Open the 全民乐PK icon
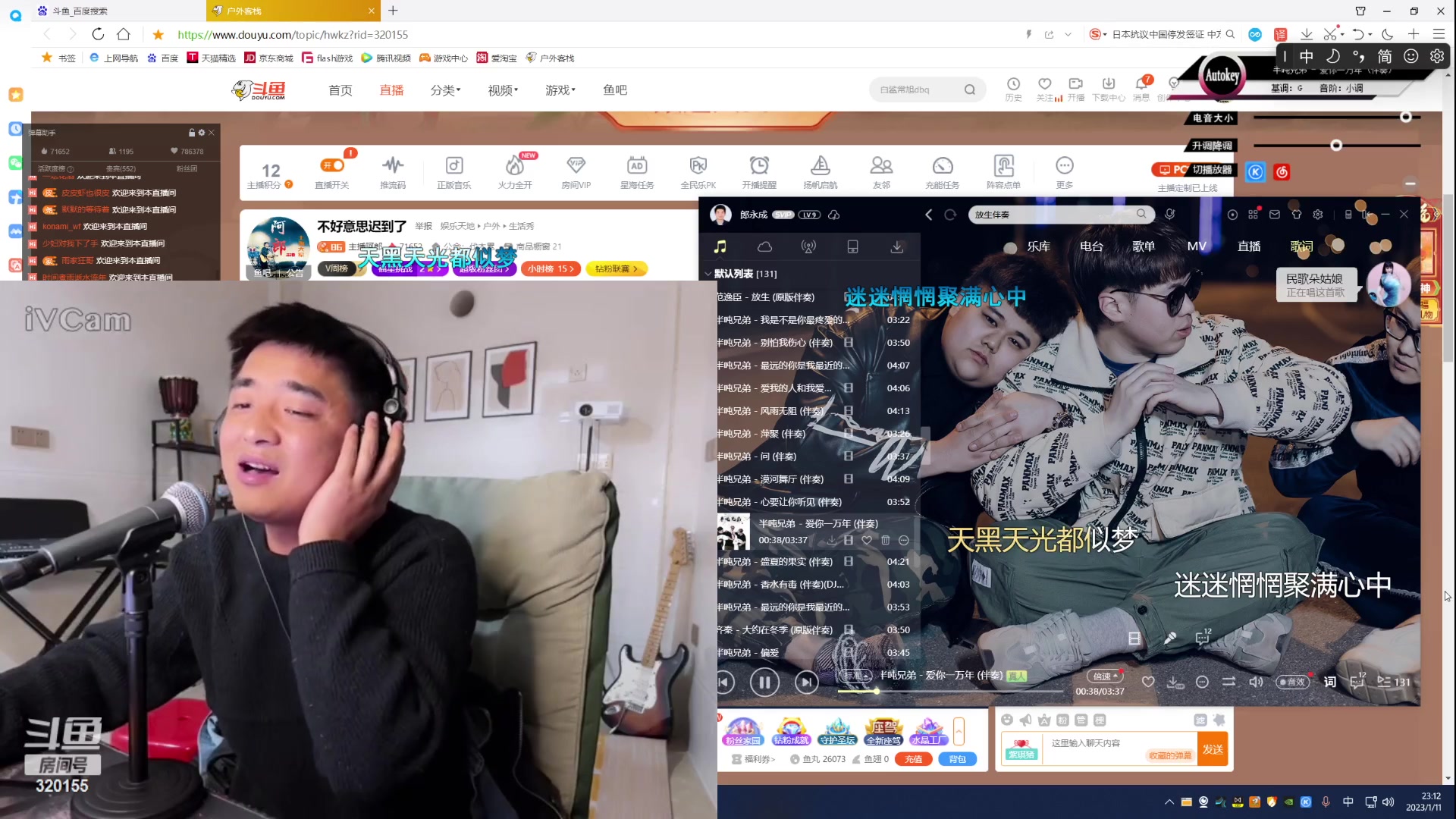 [x=698, y=165]
